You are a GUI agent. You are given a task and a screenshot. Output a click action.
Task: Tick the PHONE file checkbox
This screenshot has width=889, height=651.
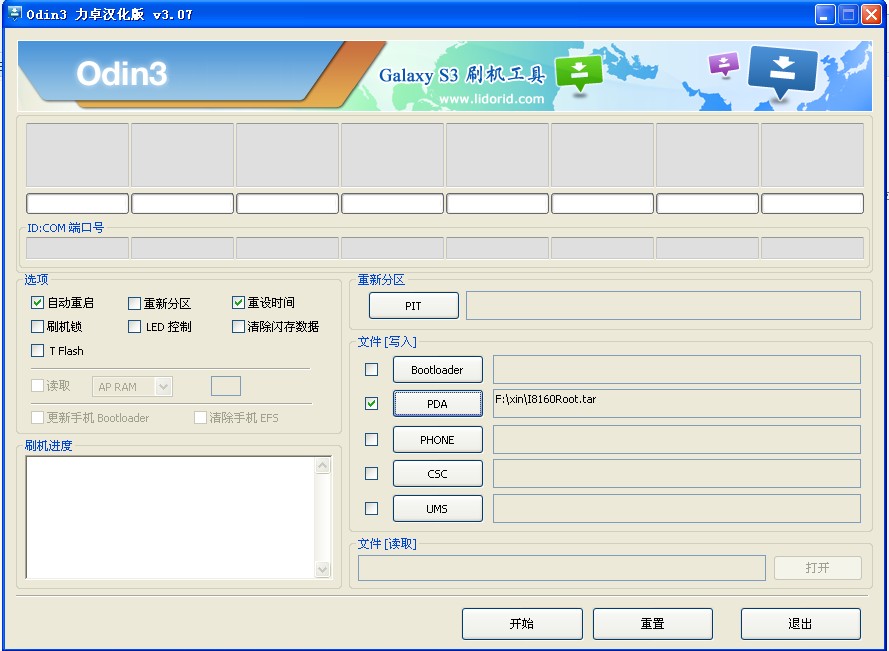(371, 439)
